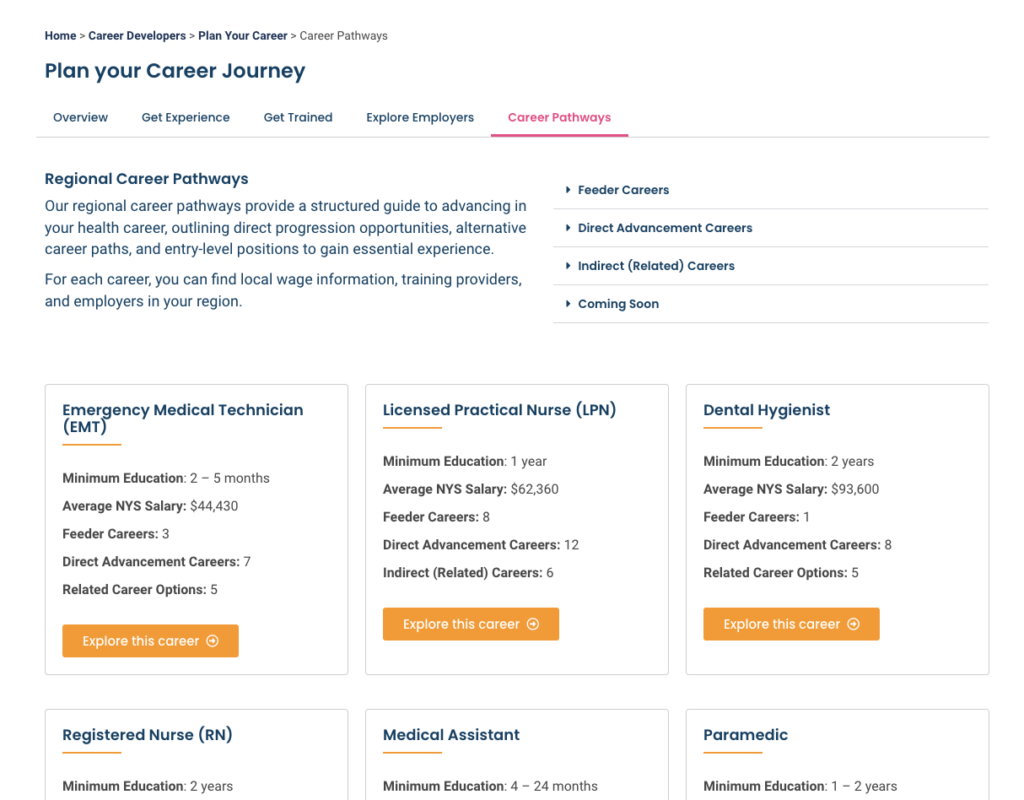Expand the Coming Soon section
The width and height of the screenshot is (1024, 800).
point(618,304)
